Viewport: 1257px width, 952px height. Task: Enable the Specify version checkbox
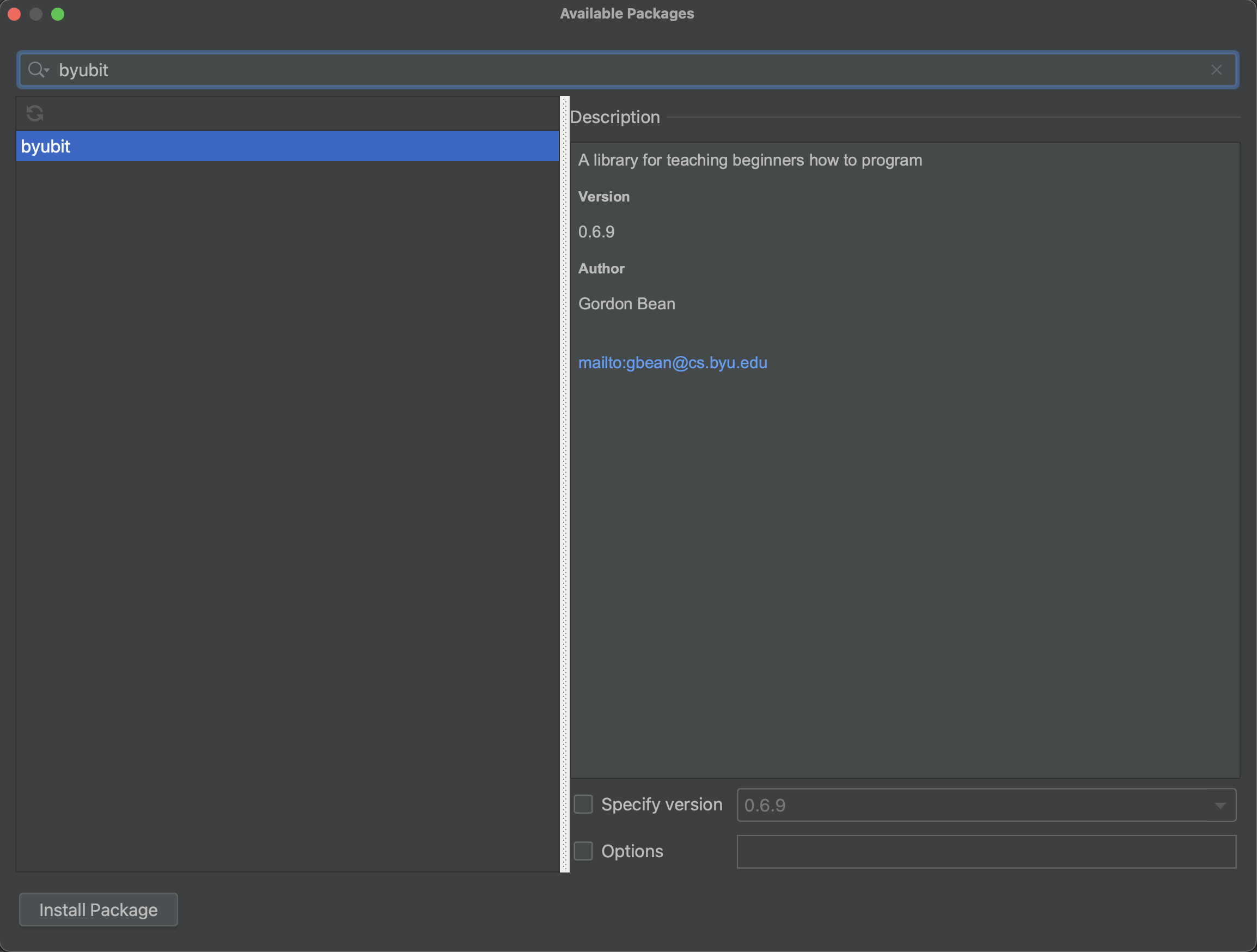[583, 803]
